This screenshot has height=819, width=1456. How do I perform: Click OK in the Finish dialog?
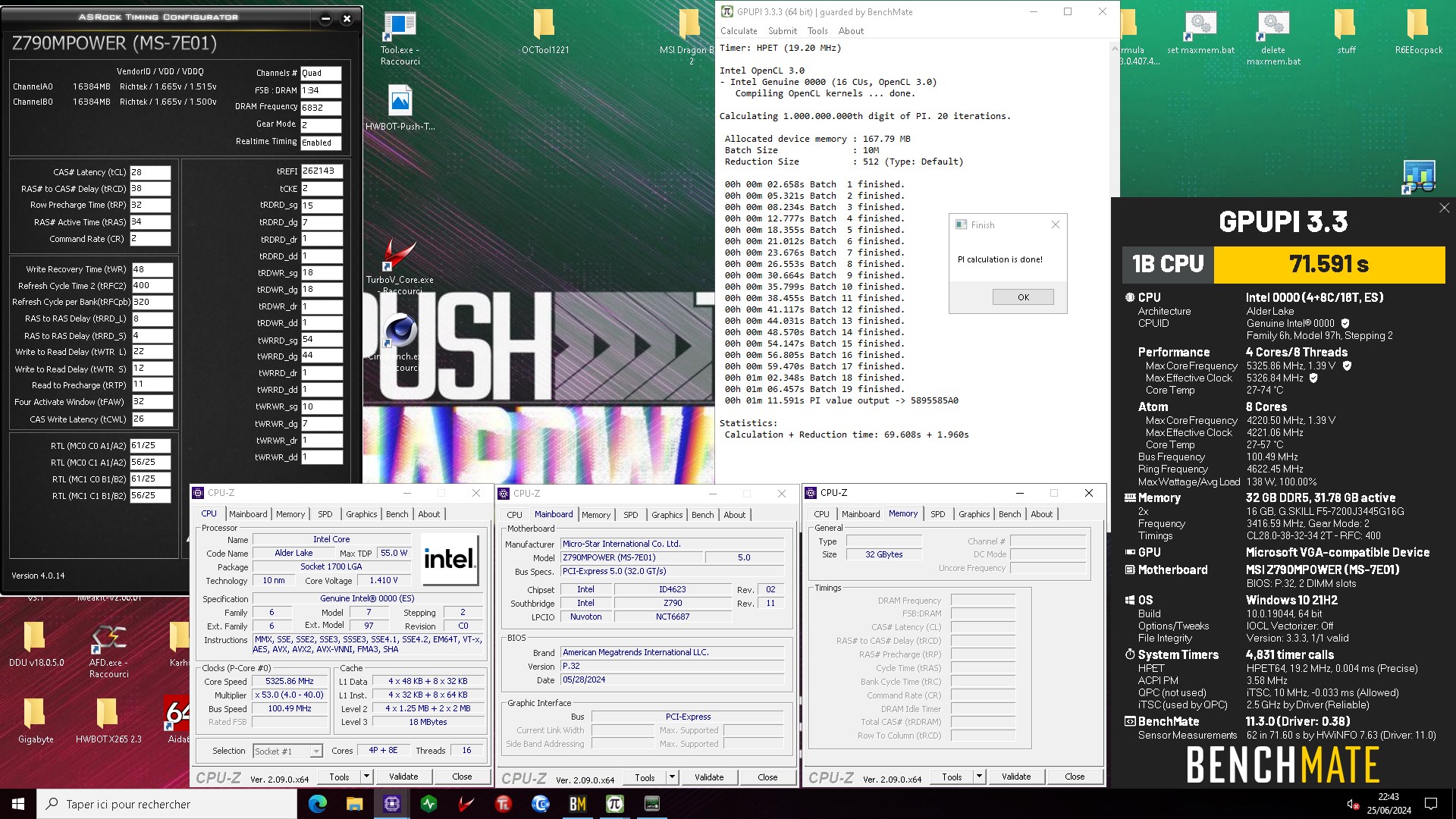pos(1023,297)
